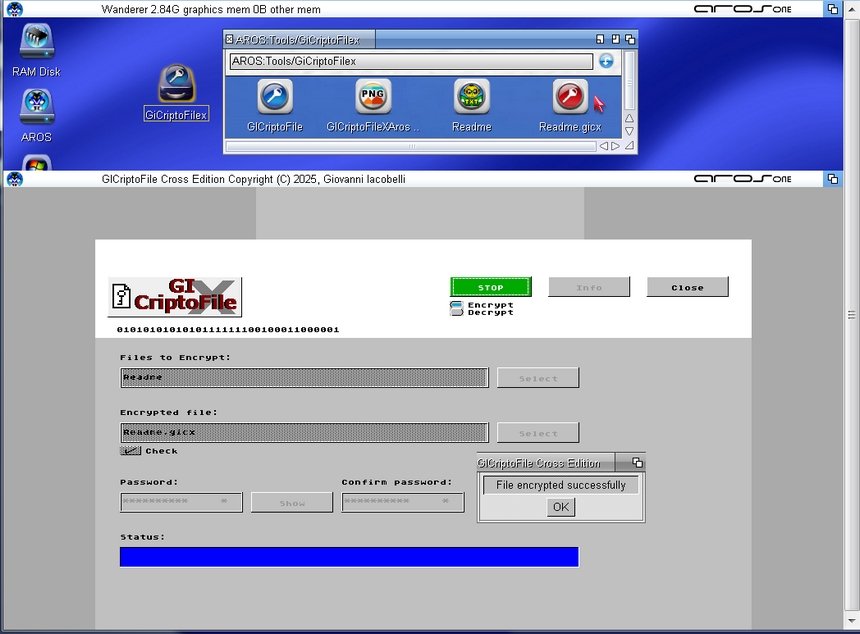The width and height of the screenshot is (860, 634).
Task: Click the AROS:Tools/GiCriptoFilex path field
Action: pyautogui.click(x=411, y=61)
